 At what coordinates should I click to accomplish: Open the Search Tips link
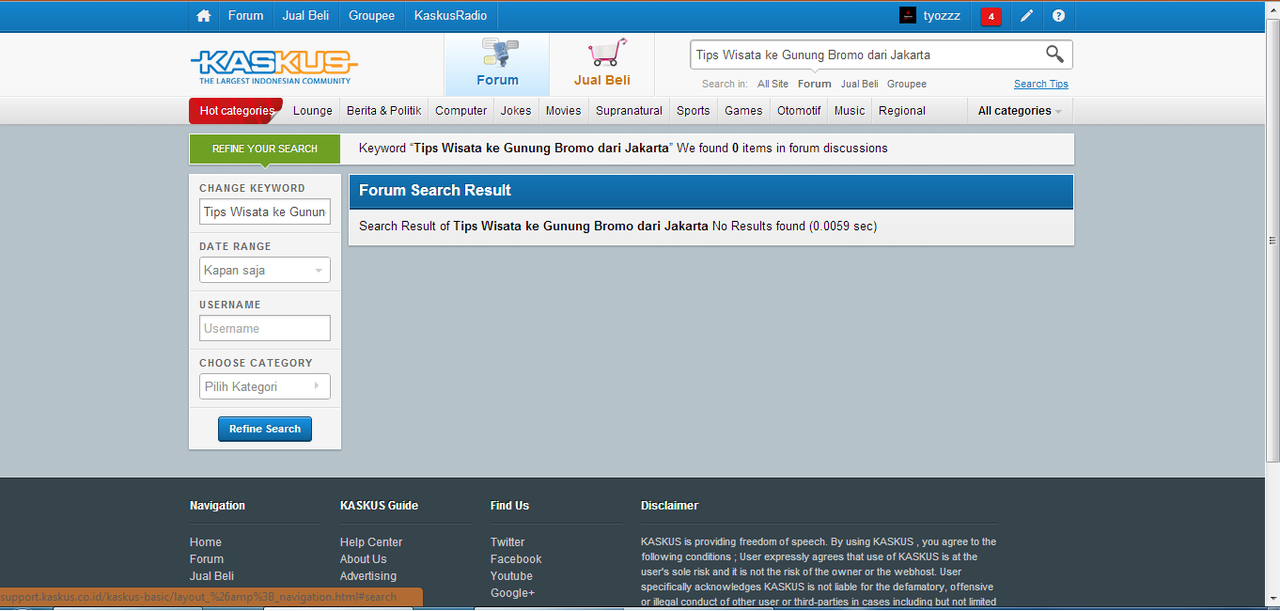(x=1041, y=84)
